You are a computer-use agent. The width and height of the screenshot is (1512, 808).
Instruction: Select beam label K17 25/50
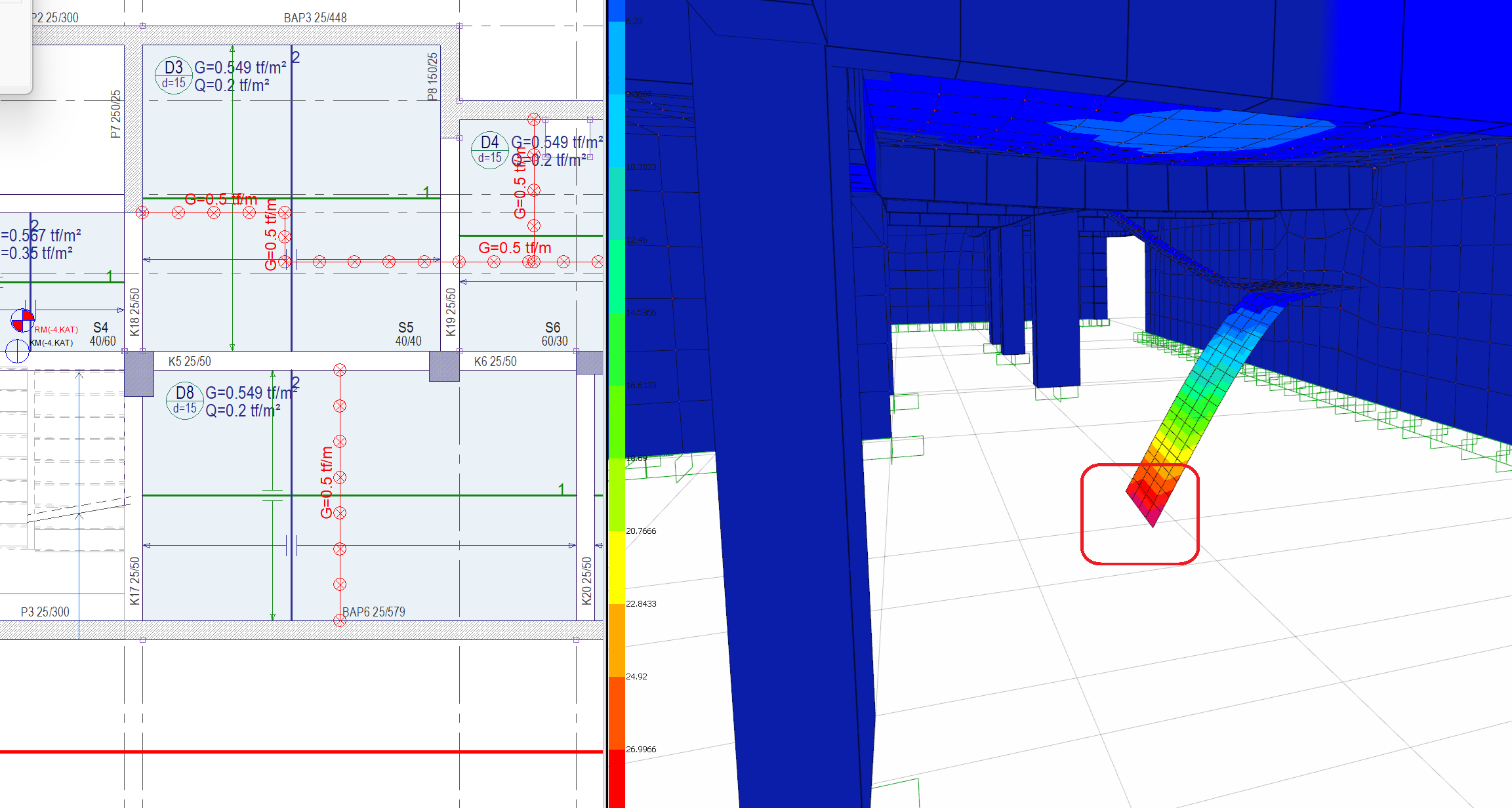[134, 581]
